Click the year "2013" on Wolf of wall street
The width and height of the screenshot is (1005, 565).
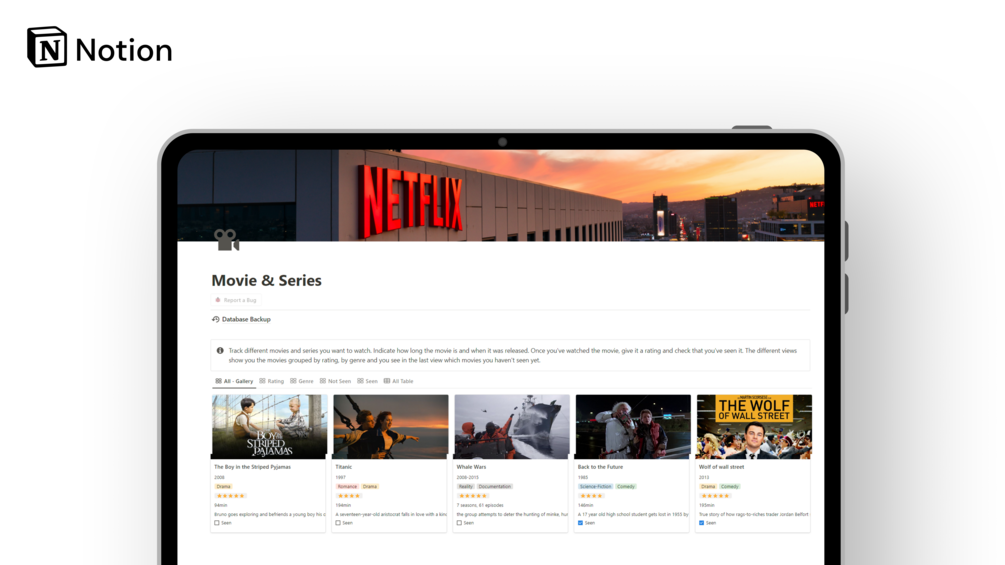[704, 477]
